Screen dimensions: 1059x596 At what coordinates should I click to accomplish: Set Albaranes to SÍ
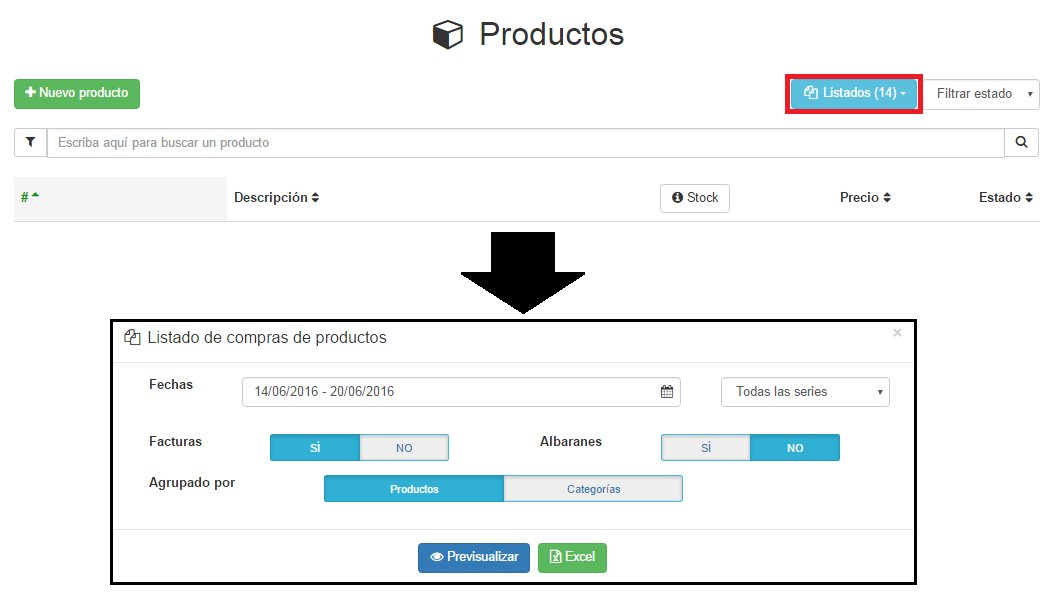coord(706,447)
